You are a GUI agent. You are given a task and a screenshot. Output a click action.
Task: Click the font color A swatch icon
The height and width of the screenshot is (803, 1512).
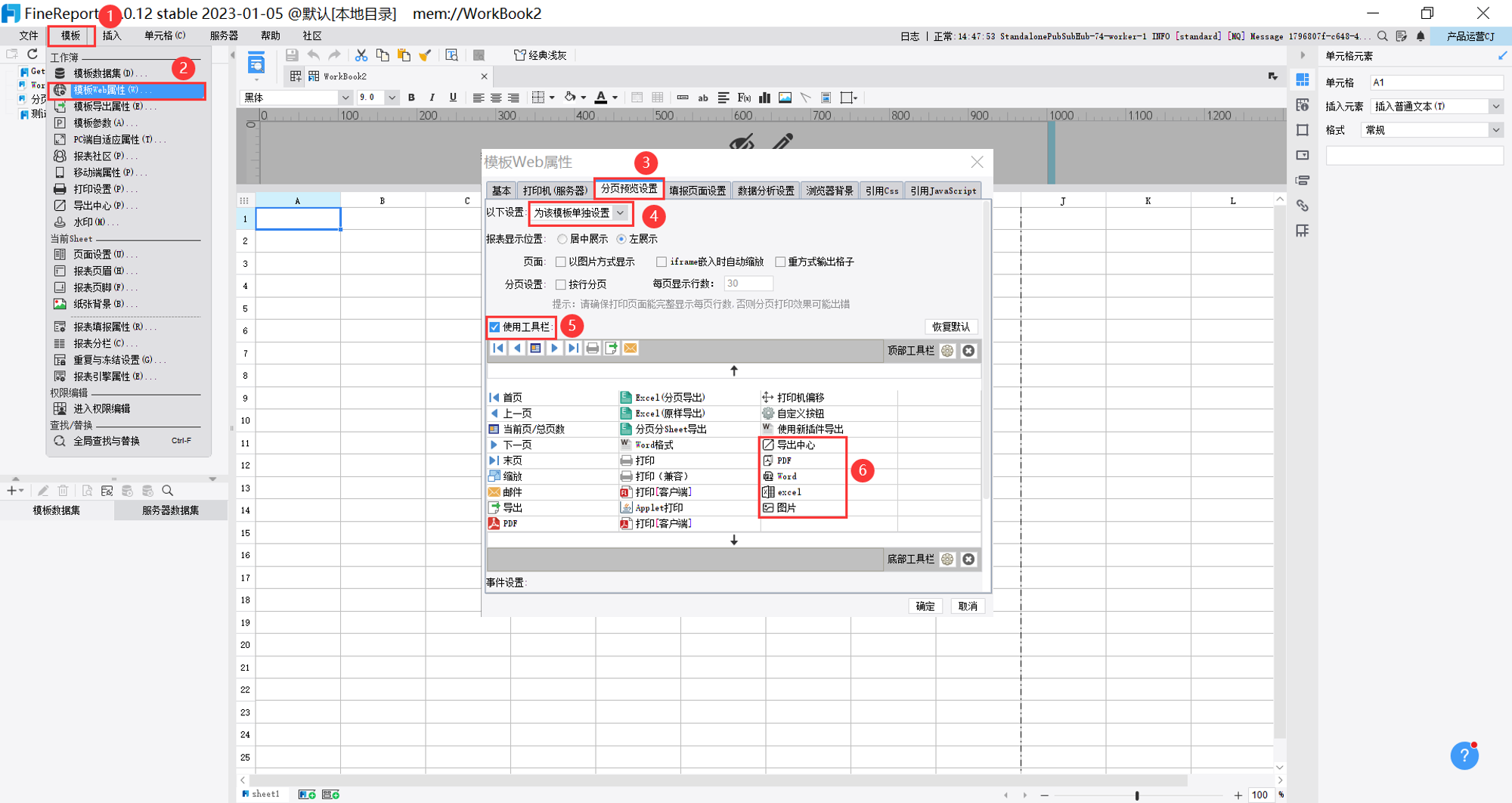pyautogui.click(x=601, y=98)
